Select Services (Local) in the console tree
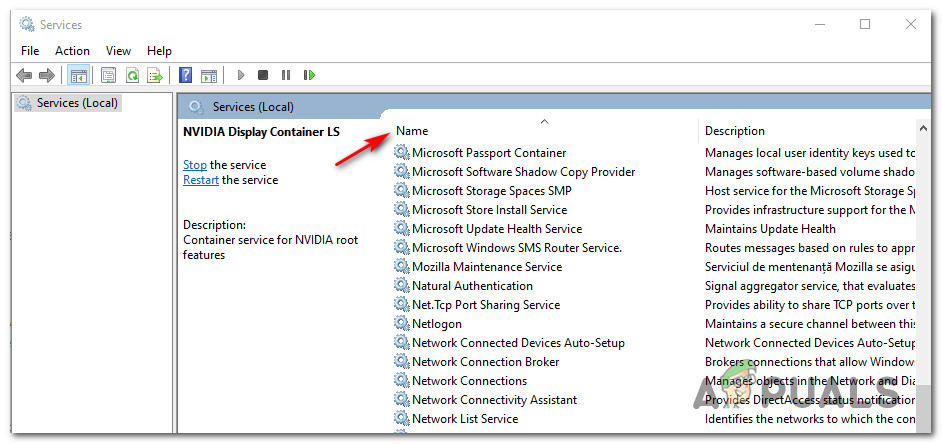This screenshot has height=444, width=942. pyautogui.click(x=77, y=103)
